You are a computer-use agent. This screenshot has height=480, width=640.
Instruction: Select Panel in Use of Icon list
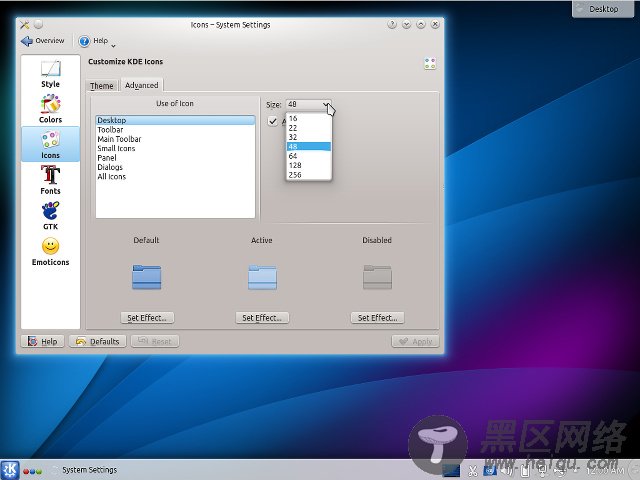pos(175,158)
